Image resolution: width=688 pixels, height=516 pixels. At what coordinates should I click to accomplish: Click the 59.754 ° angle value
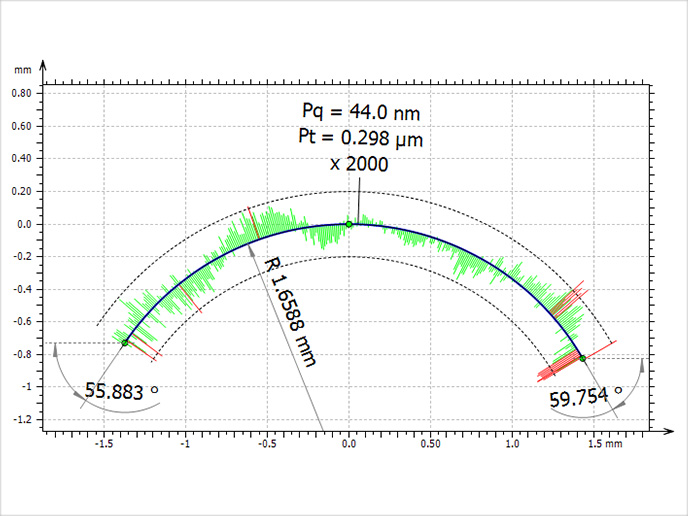(586, 397)
